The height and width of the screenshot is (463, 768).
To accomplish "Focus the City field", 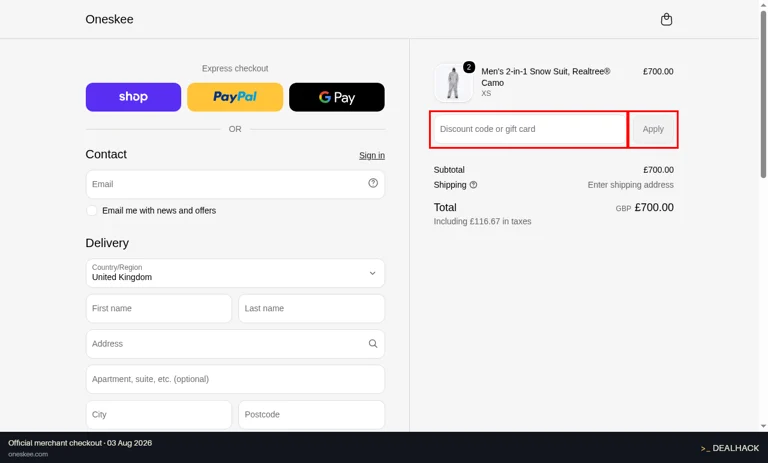I will [x=159, y=414].
